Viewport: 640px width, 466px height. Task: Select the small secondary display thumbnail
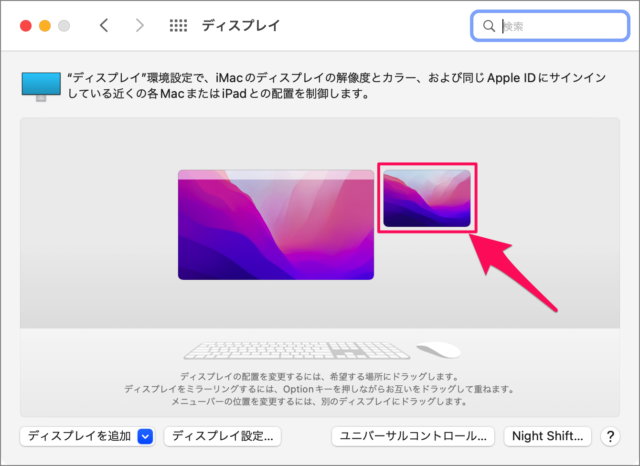point(427,198)
